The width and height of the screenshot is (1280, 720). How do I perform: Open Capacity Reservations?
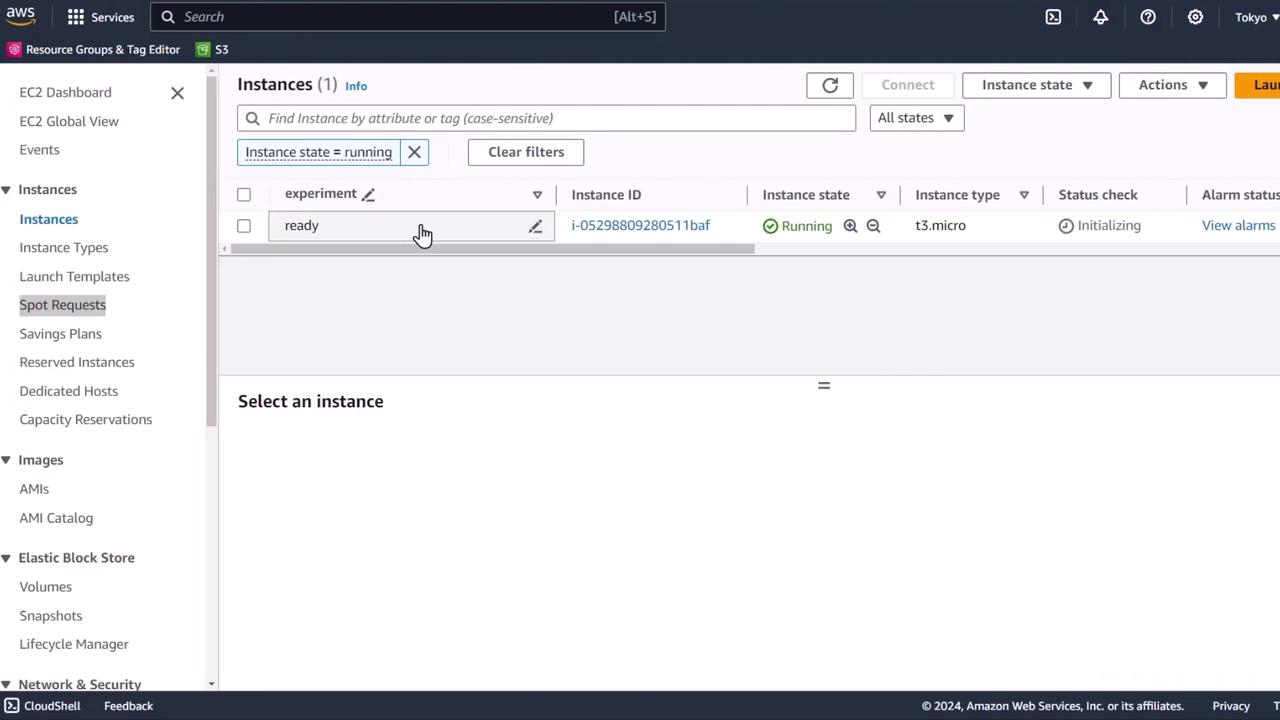pos(86,420)
